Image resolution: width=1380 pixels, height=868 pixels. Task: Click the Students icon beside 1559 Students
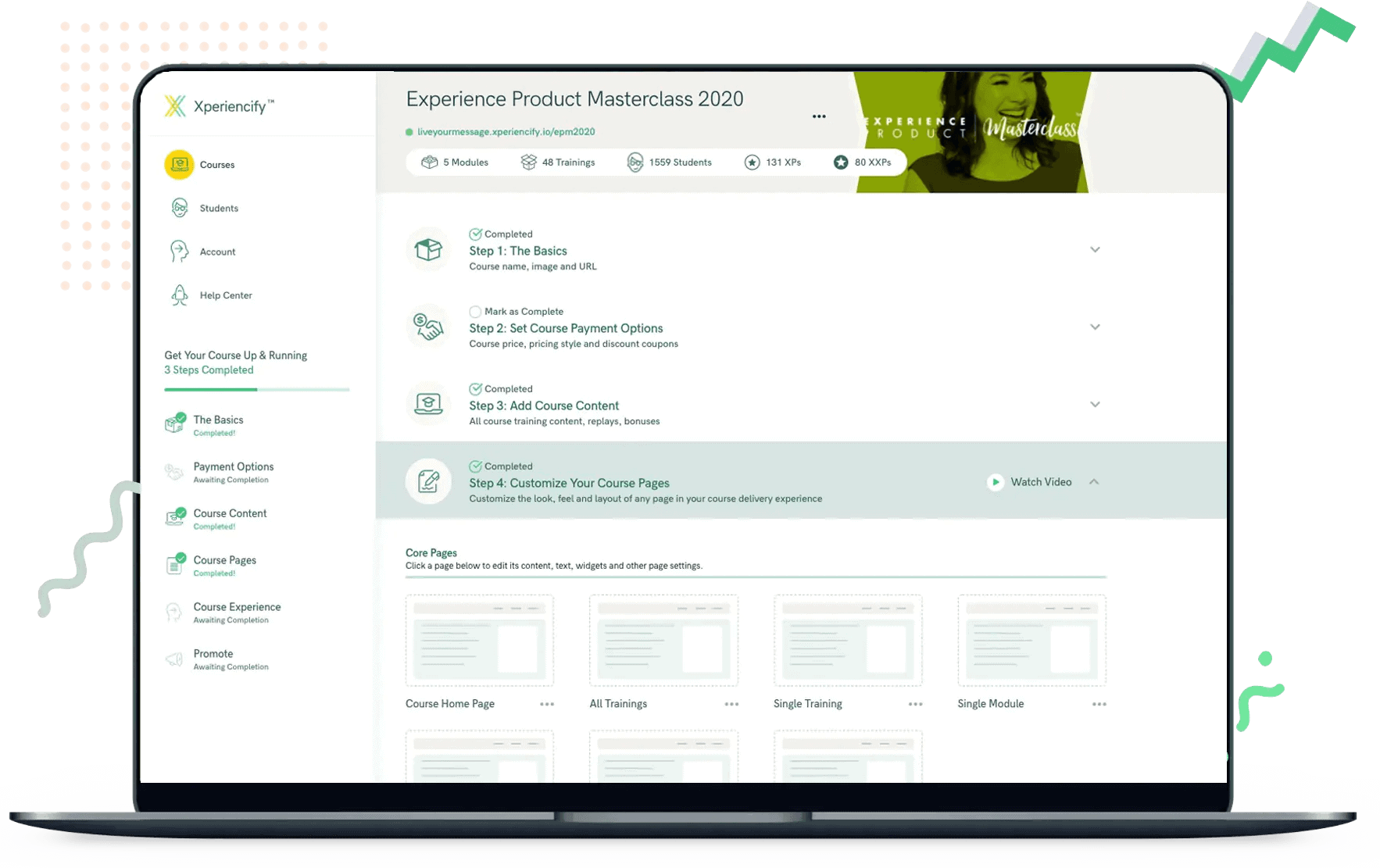[x=635, y=163]
